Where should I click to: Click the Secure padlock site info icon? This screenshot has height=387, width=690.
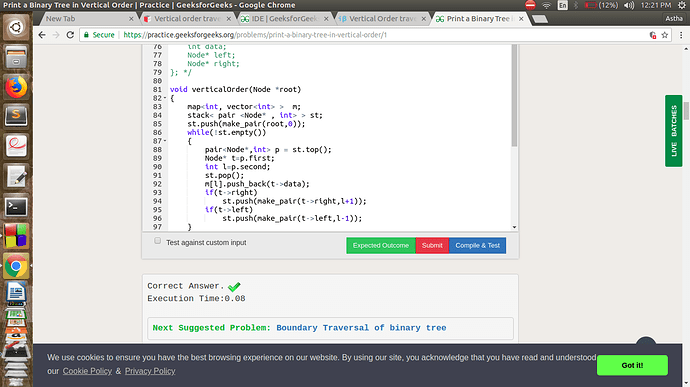tap(86, 35)
